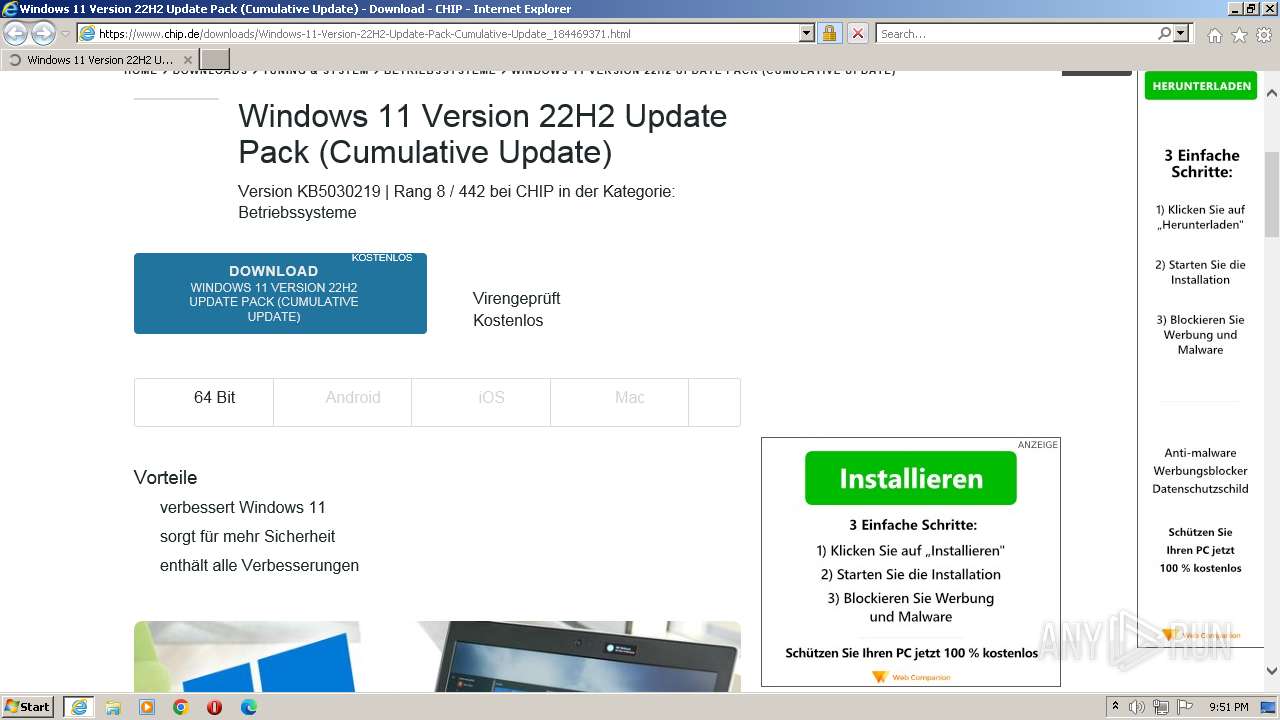Click the magnifier search icon
Image resolution: width=1280 pixels, height=720 pixels.
(x=1164, y=34)
